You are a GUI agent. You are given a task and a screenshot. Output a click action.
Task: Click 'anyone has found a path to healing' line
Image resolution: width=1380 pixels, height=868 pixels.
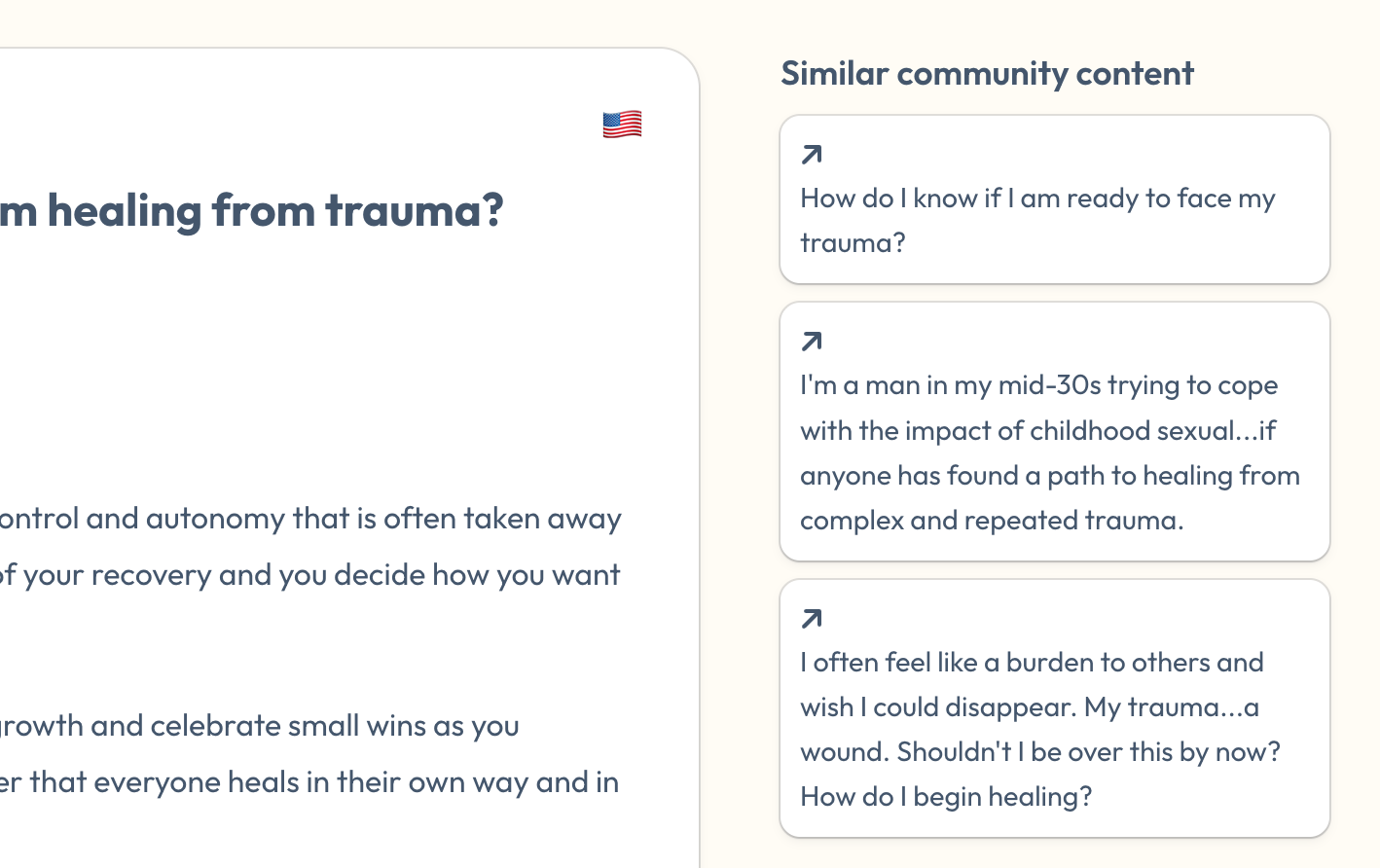(x=1050, y=476)
